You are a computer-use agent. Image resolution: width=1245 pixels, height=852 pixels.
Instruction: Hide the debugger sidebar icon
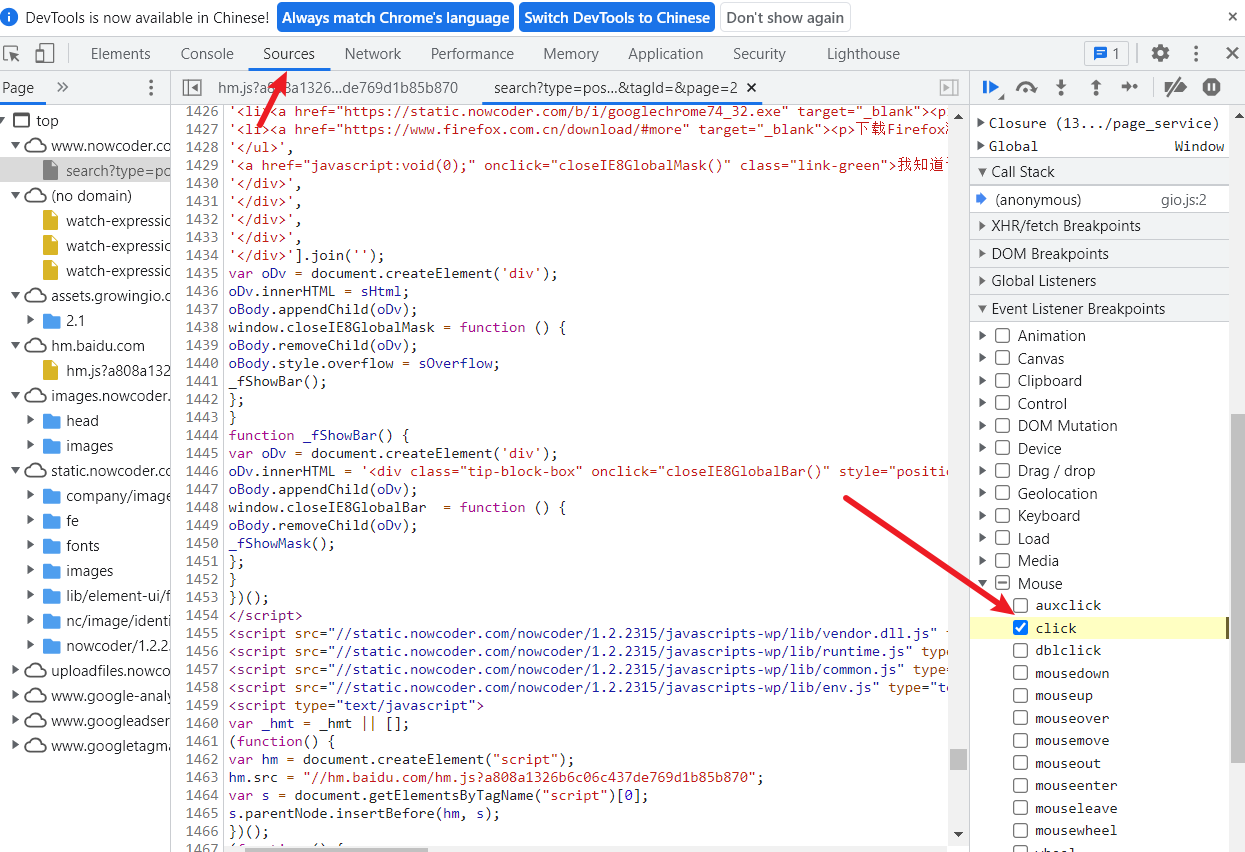[x=949, y=88]
